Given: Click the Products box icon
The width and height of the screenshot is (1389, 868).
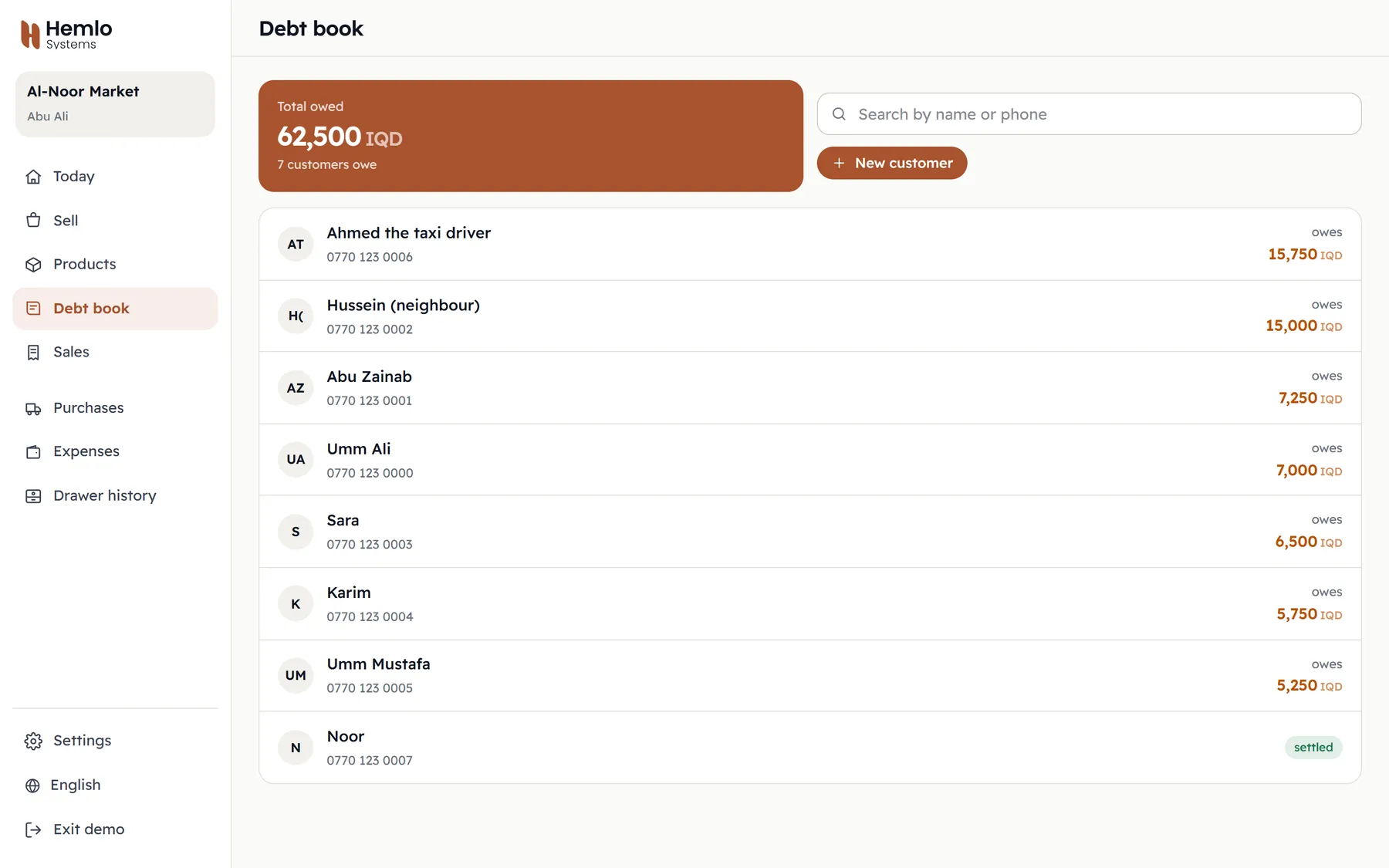Looking at the screenshot, I should point(33,265).
